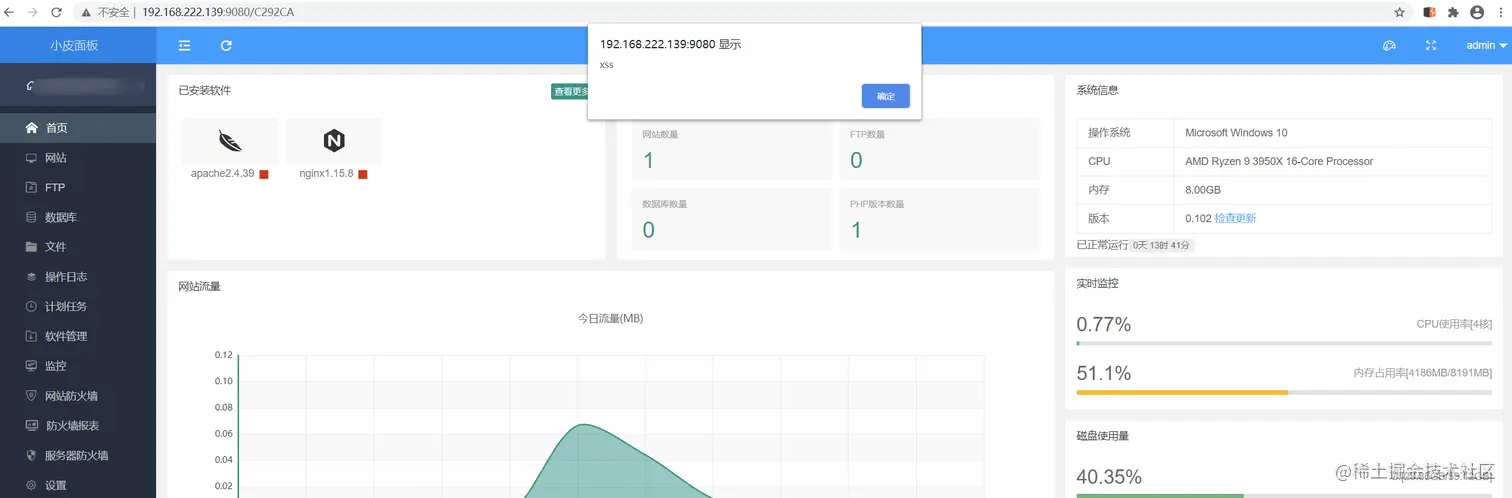Click the nginx1.15.8 label
The width and height of the screenshot is (1512, 498).
tap(326, 173)
